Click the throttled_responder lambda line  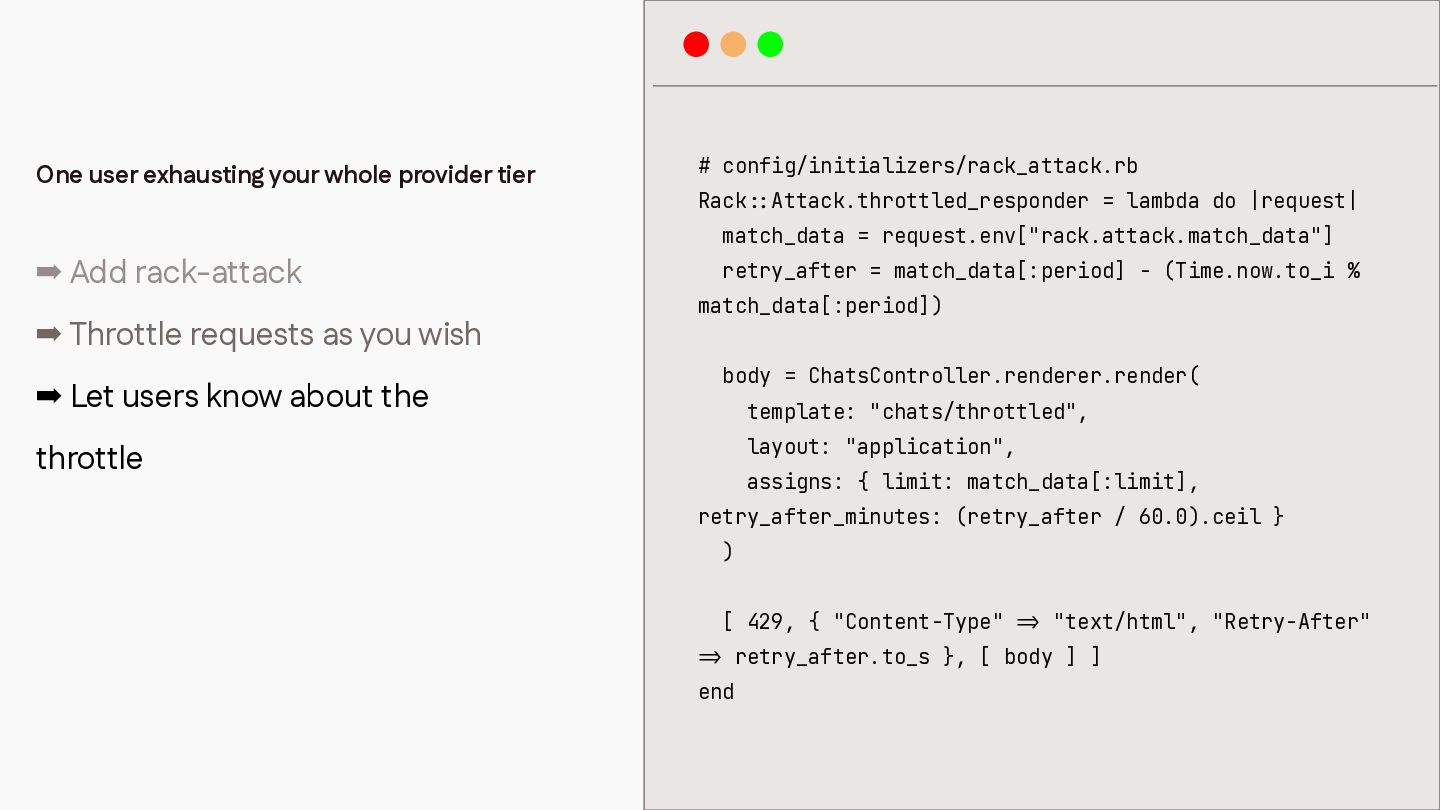(1028, 201)
